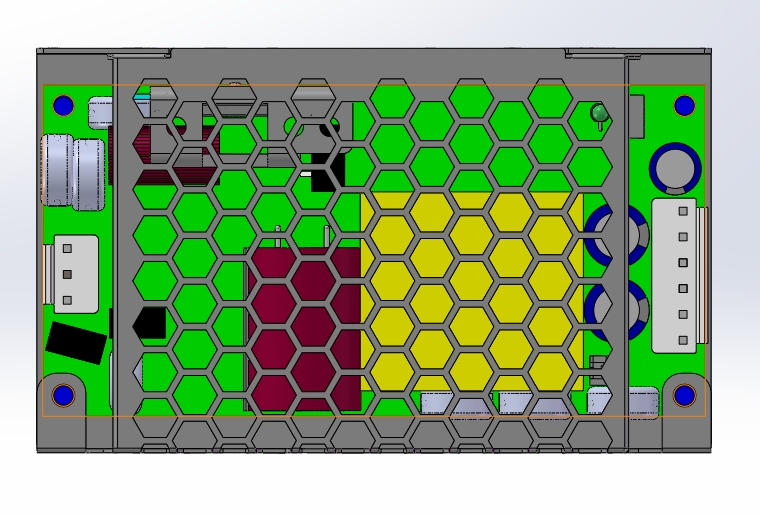Select the dark red finned heatsink part
760x516 pixels.
(164, 155)
